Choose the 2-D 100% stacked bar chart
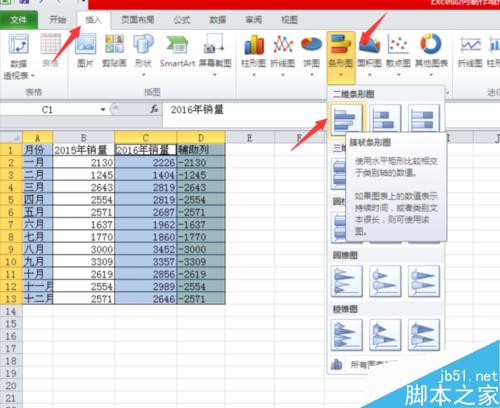 (x=424, y=118)
